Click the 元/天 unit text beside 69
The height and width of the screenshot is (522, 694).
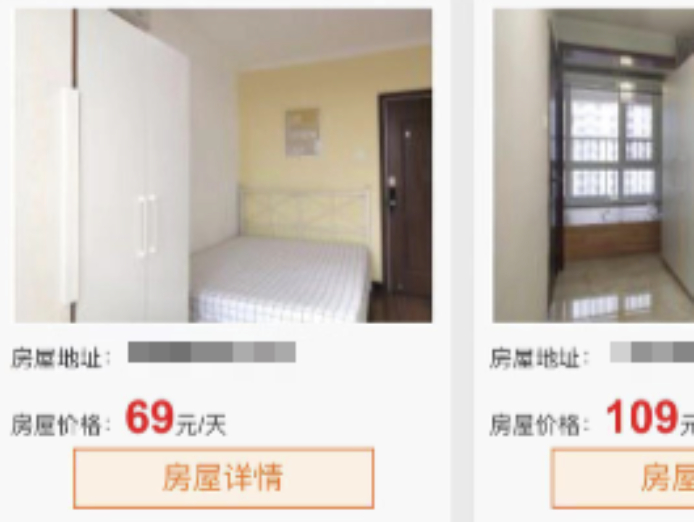(x=201, y=425)
